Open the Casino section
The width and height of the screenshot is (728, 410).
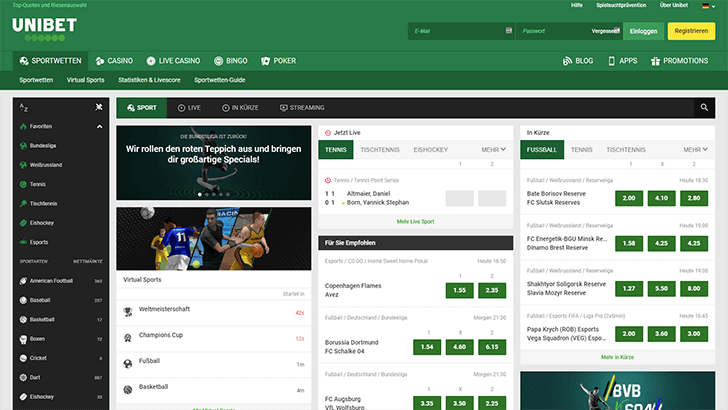pos(114,61)
